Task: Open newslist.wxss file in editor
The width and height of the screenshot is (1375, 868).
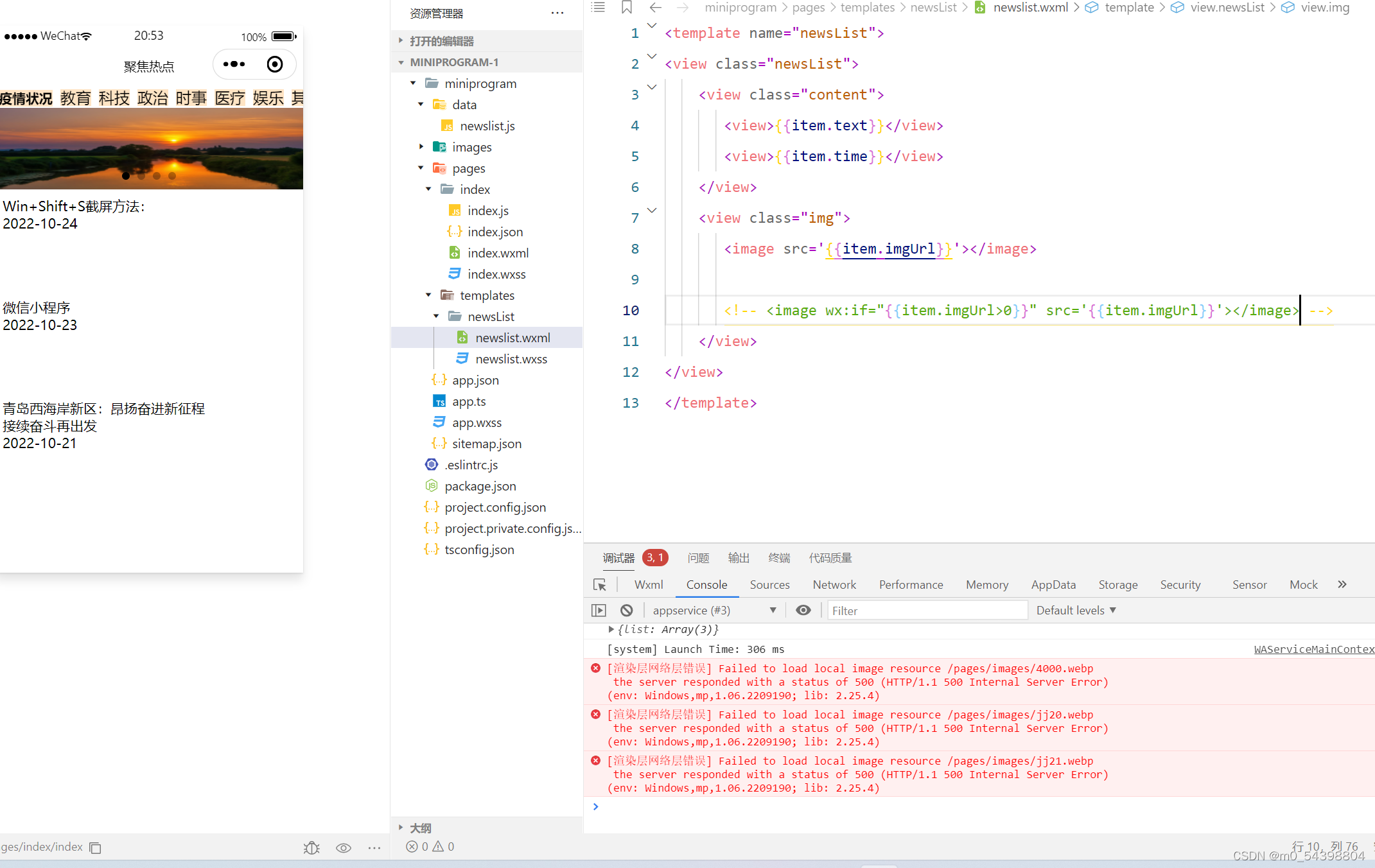Action: click(509, 359)
